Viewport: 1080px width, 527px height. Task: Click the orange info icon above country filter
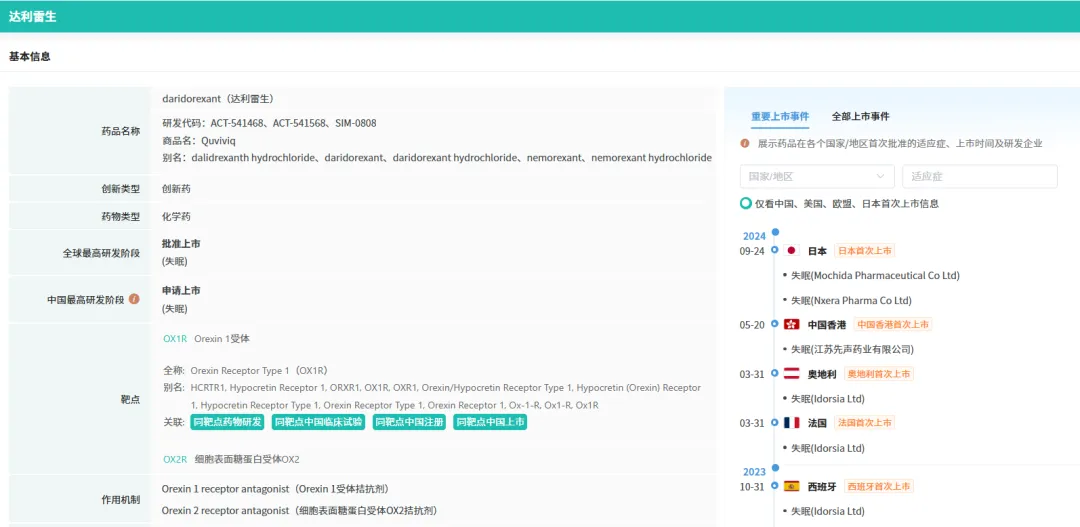(745, 143)
